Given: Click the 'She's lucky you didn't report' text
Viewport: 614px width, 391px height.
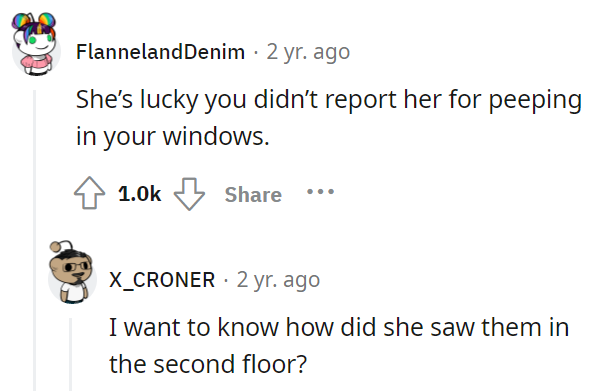Looking at the screenshot, I should tap(236, 99).
